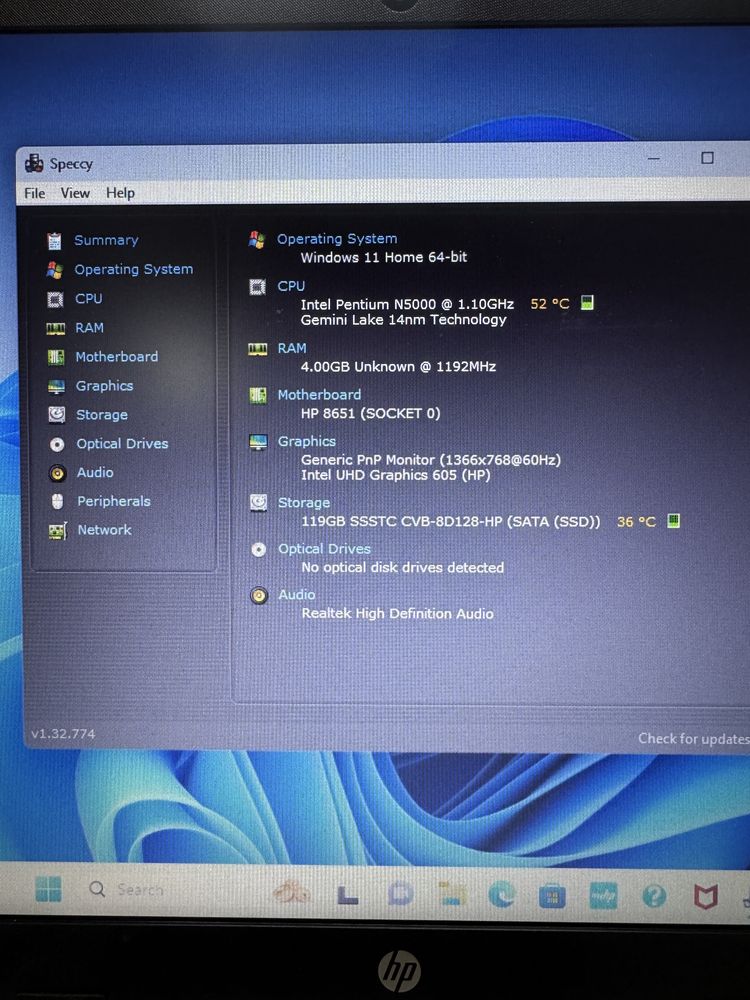Open Microsoft Store from the taskbar
This screenshot has width=750, height=1000.
pyautogui.click(x=552, y=897)
